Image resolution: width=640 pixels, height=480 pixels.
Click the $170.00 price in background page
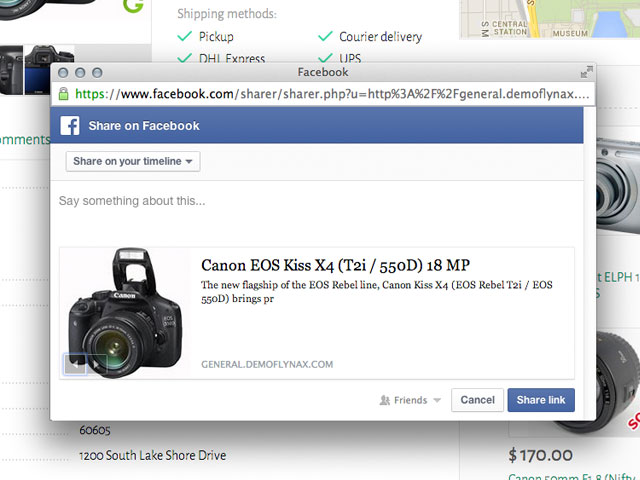[x=540, y=455]
